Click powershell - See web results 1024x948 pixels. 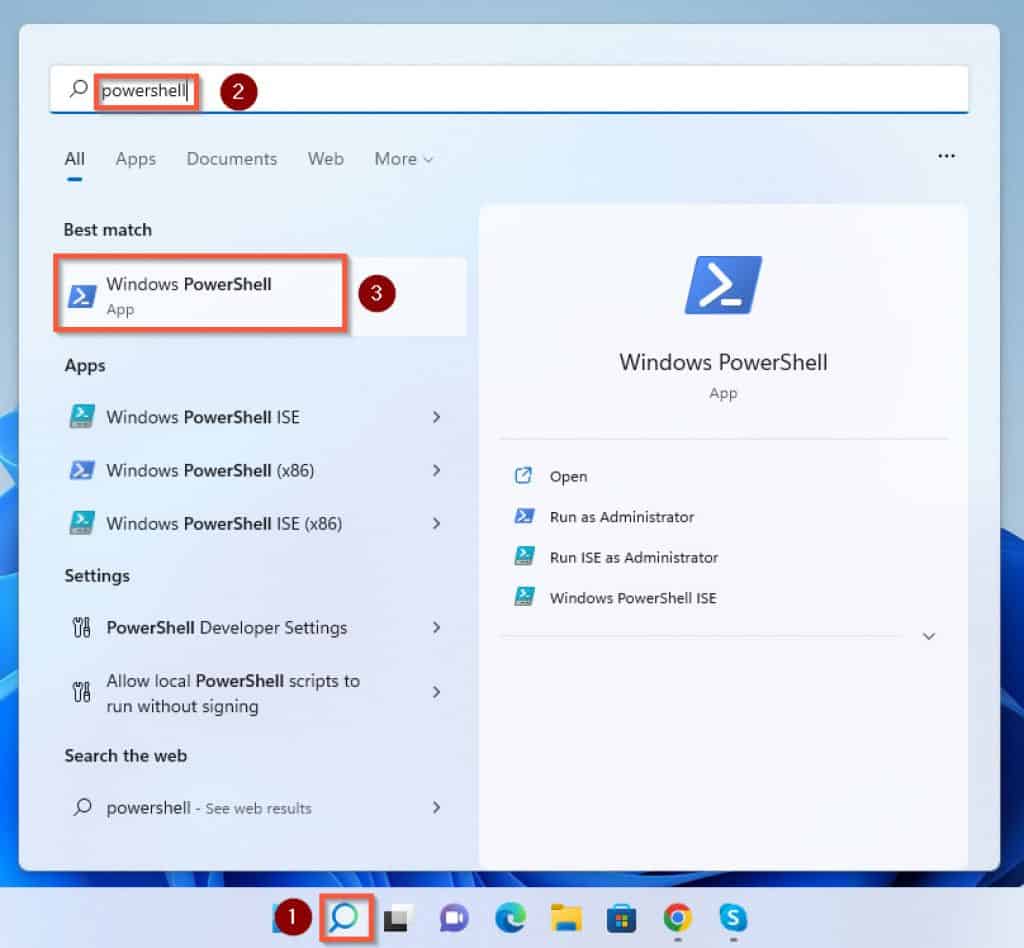coord(258,808)
